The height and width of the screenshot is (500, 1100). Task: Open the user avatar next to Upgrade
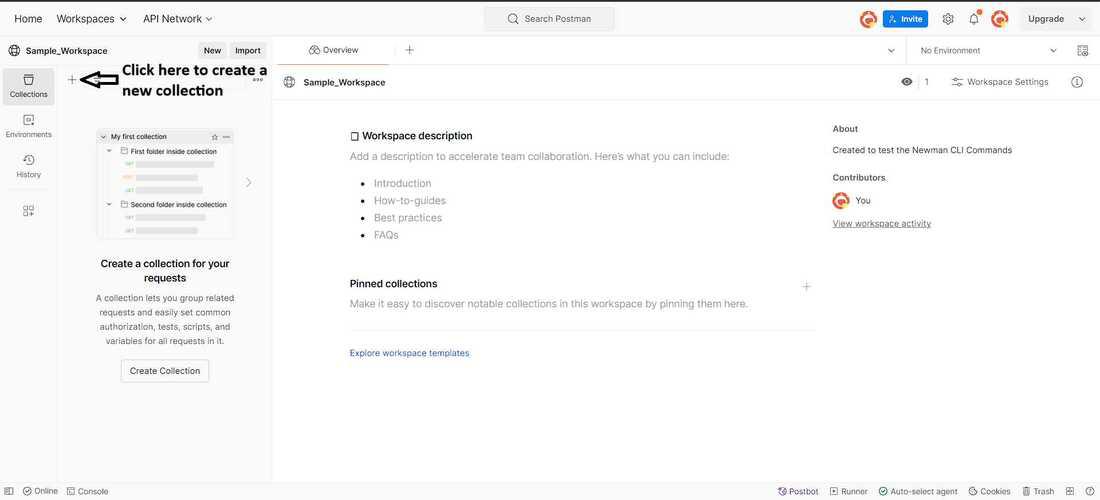1000,19
